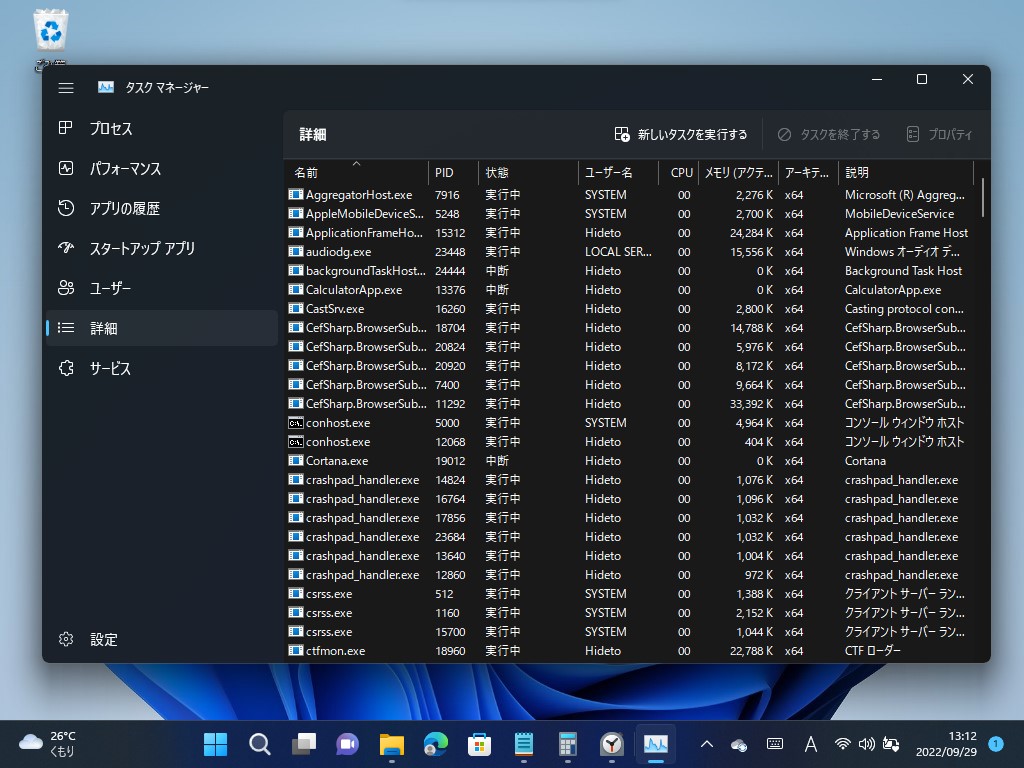Switch to パフォーマンス page
Screen dimensions: 1024x768
(x=161, y=168)
